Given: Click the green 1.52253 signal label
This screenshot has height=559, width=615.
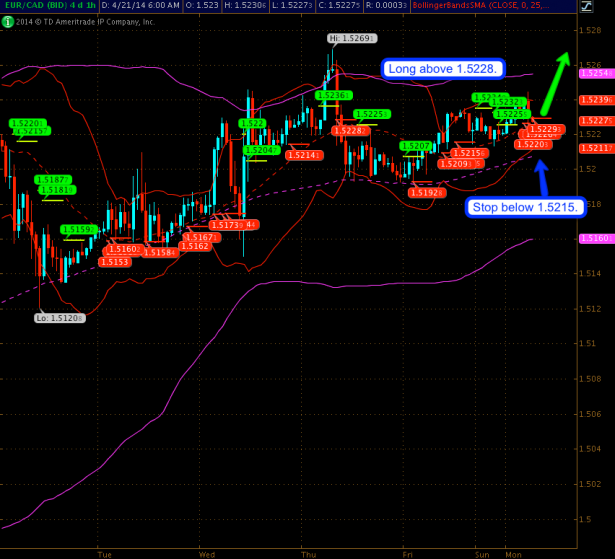Looking at the screenshot, I should point(372,114).
